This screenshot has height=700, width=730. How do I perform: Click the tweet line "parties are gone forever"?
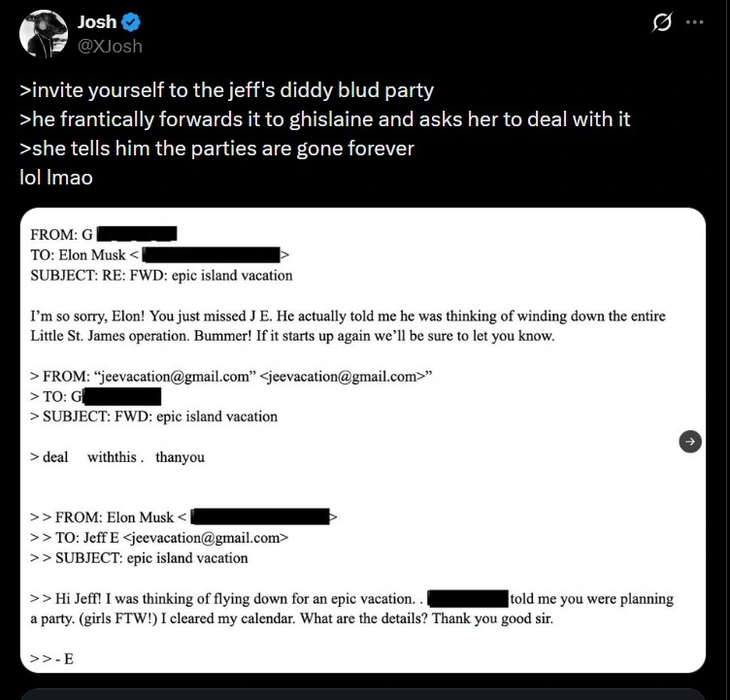(x=217, y=148)
